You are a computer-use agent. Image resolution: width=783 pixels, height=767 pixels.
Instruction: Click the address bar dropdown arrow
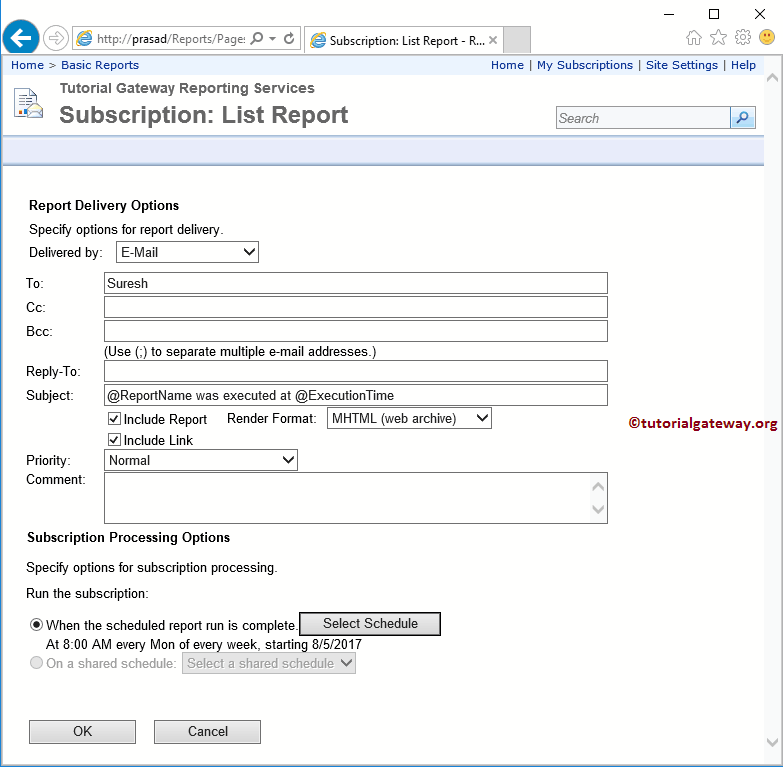point(273,38)
